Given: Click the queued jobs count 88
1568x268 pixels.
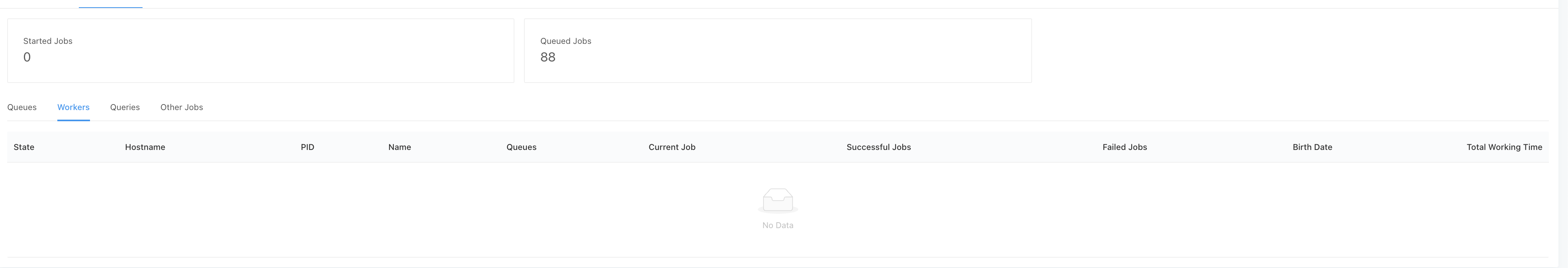Looking at the screenshot, I should tap(548, 57).
